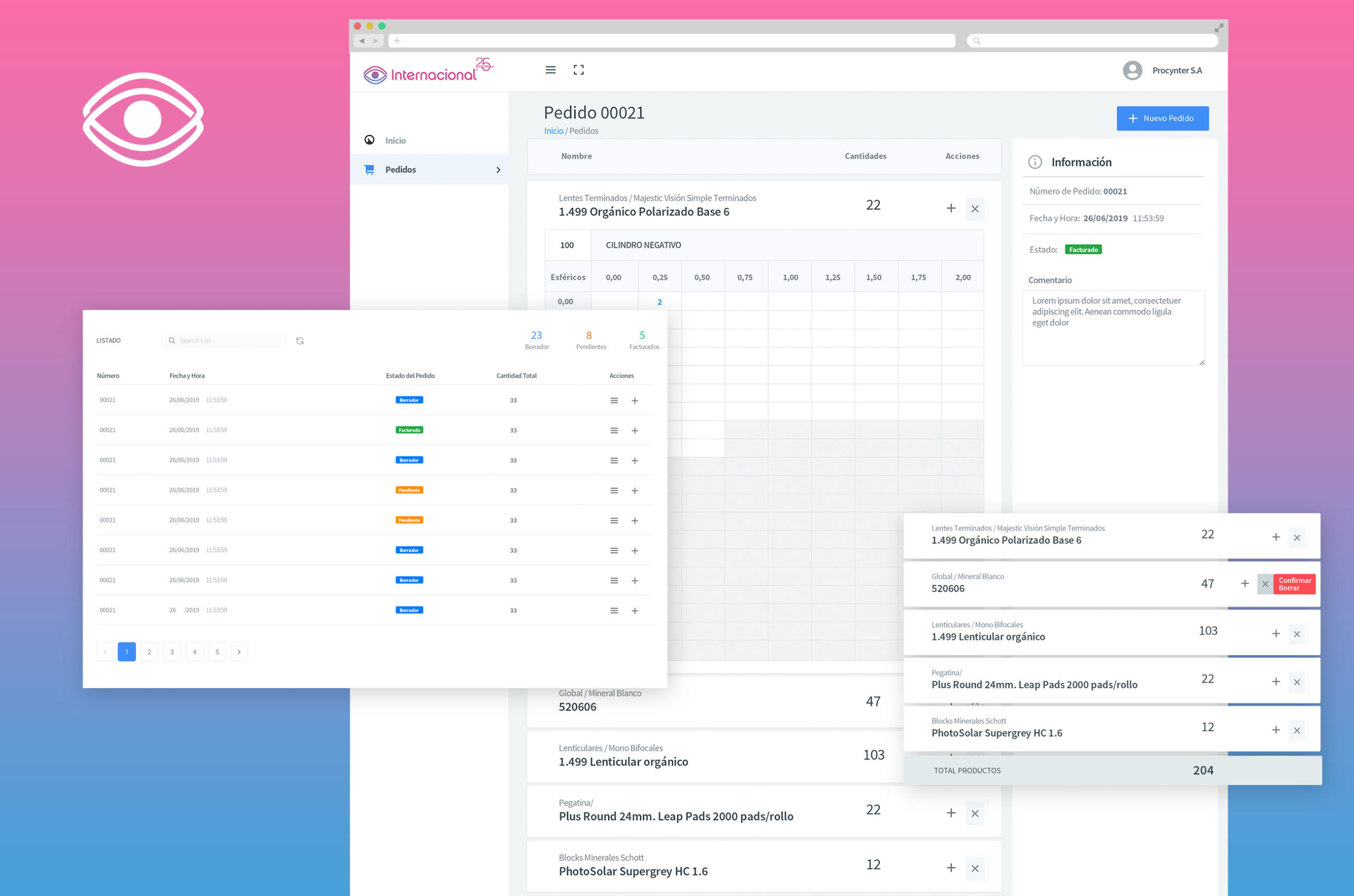Viewport: 1354px width, 896px height.
Task: Open the Procynter S.A user avatar
Action: point(1132,70)
